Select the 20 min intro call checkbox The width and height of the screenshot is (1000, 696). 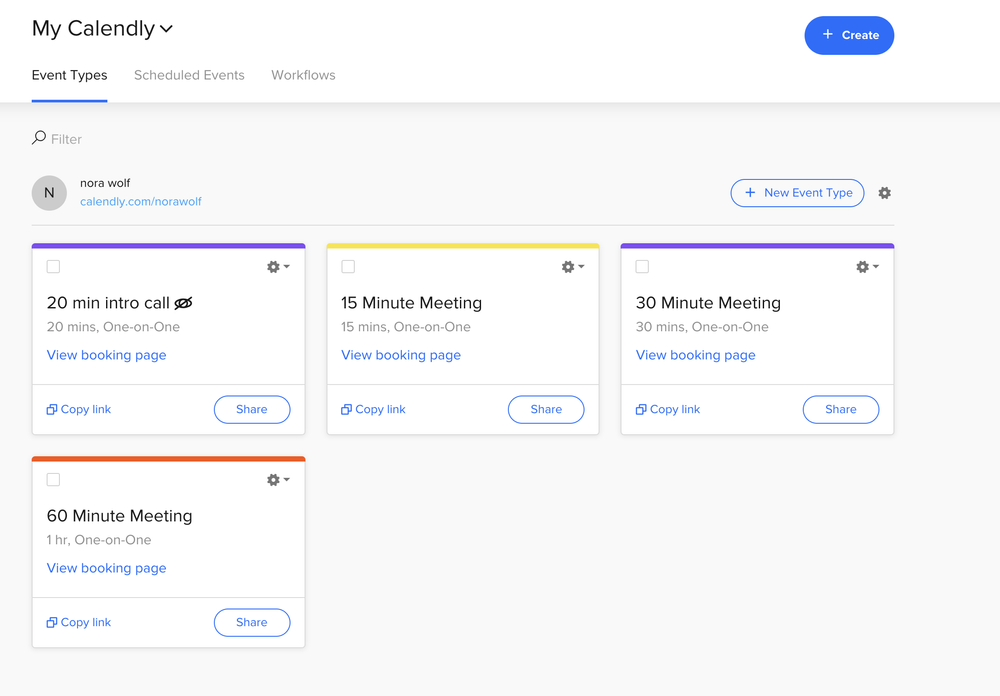pos(54,267)
